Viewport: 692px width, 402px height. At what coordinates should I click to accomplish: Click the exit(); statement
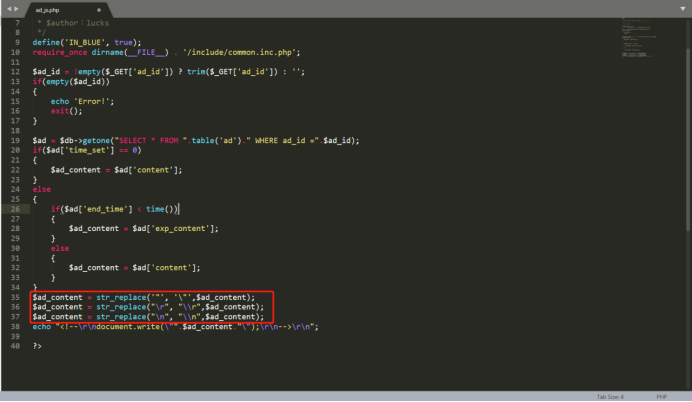[x=66, y=111]
